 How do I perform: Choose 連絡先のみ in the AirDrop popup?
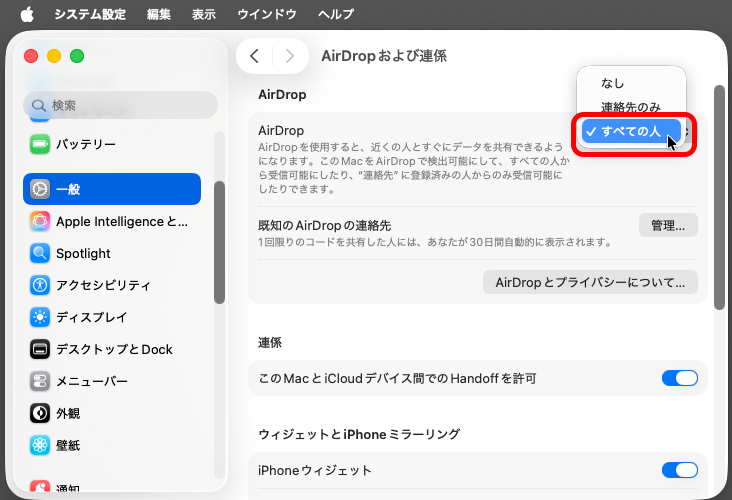(x=631, y=107)
